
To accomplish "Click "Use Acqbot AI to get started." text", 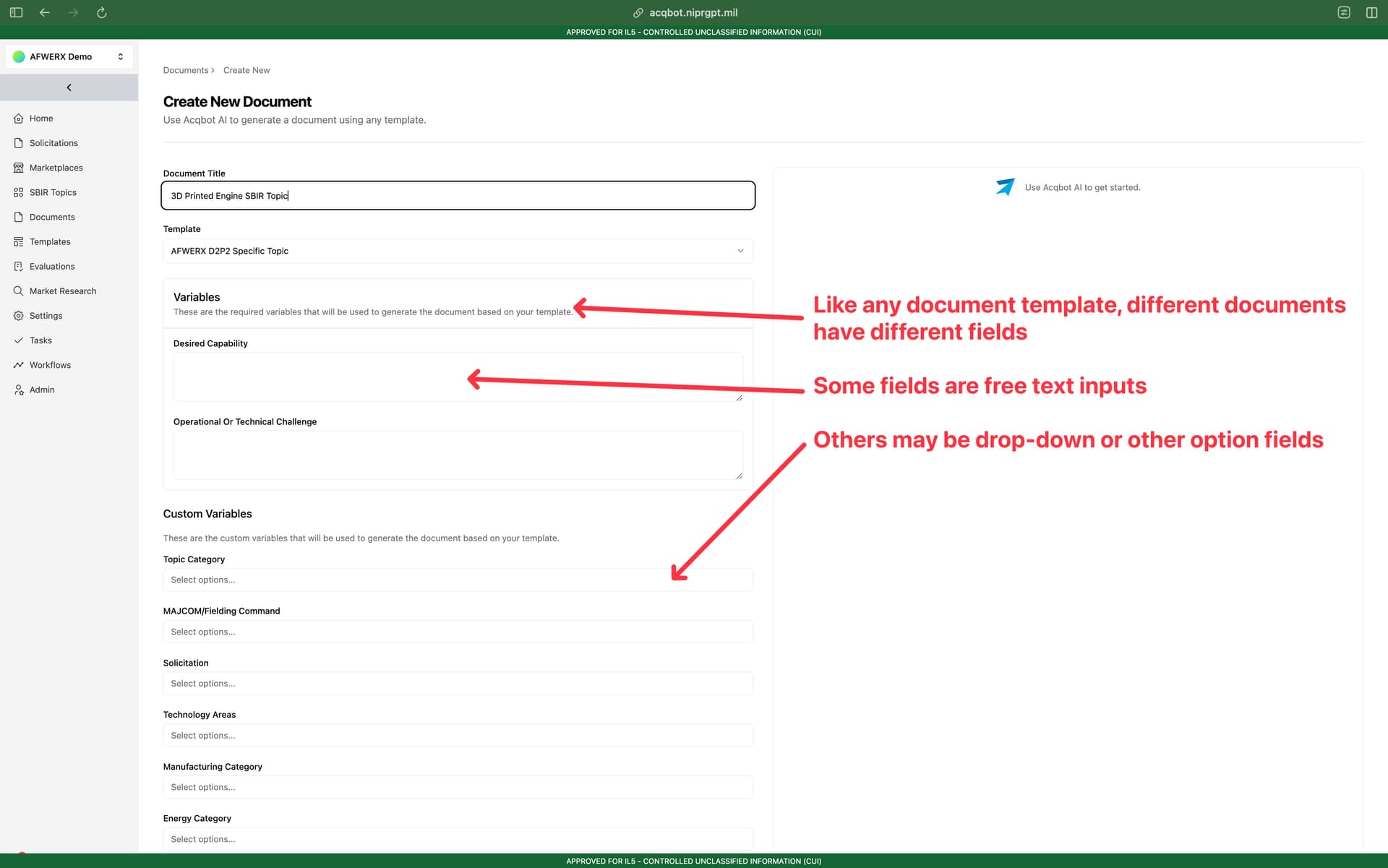I will (x=1082, y=187).
